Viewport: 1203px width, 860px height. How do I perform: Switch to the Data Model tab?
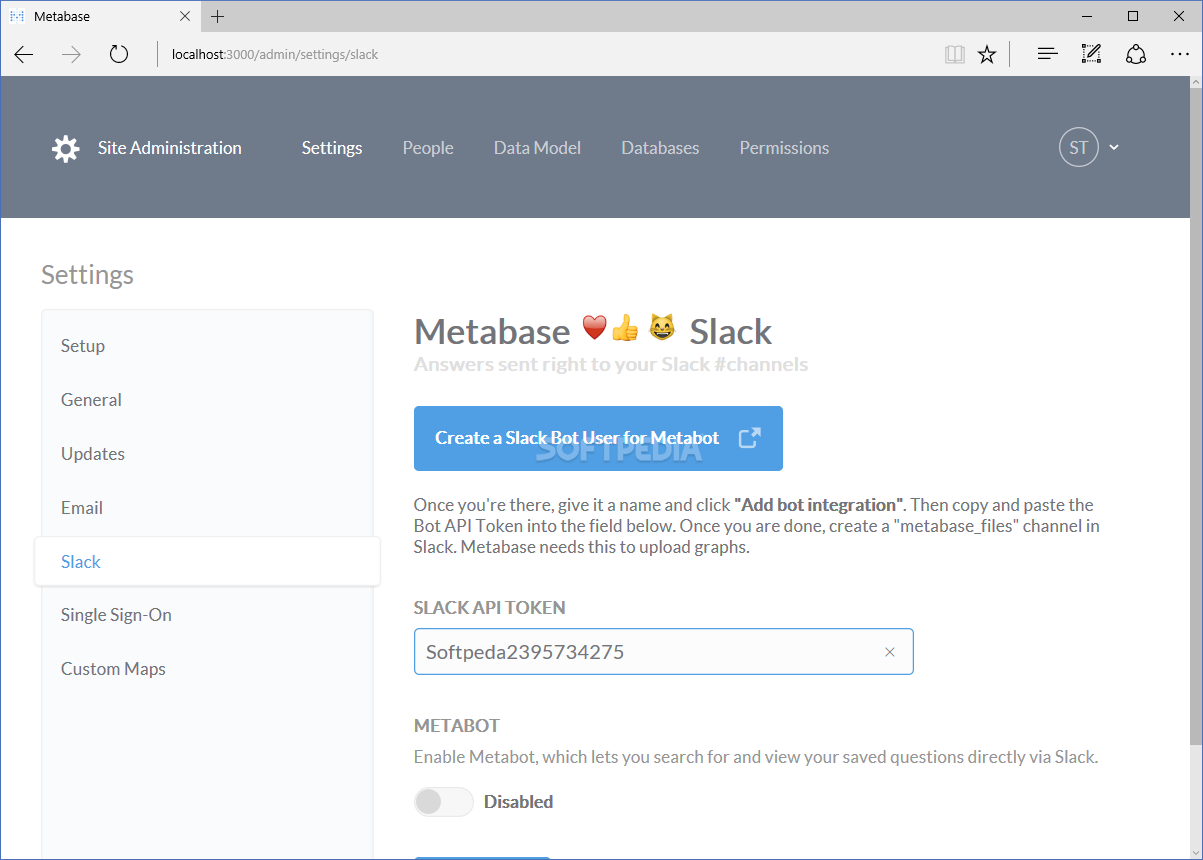[537, 148]
